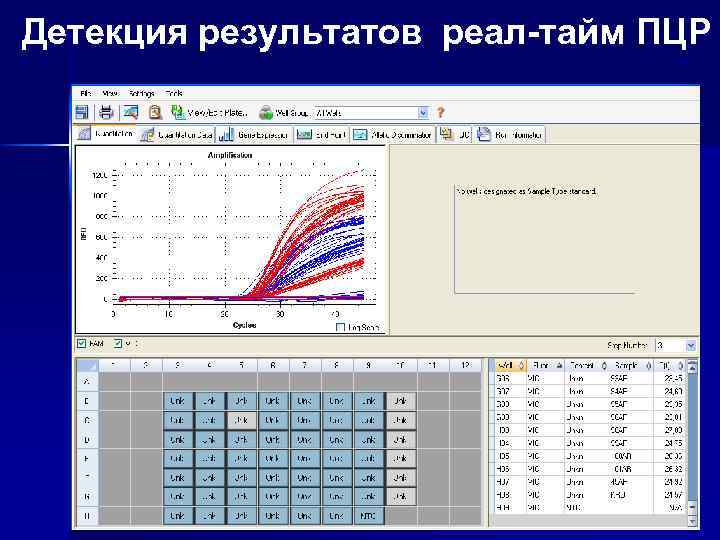Image resolution: width=720 pixels, height=540 pixels.
Task: Switch to the Allelic Discrimination tab
Action: pos(393,135)
